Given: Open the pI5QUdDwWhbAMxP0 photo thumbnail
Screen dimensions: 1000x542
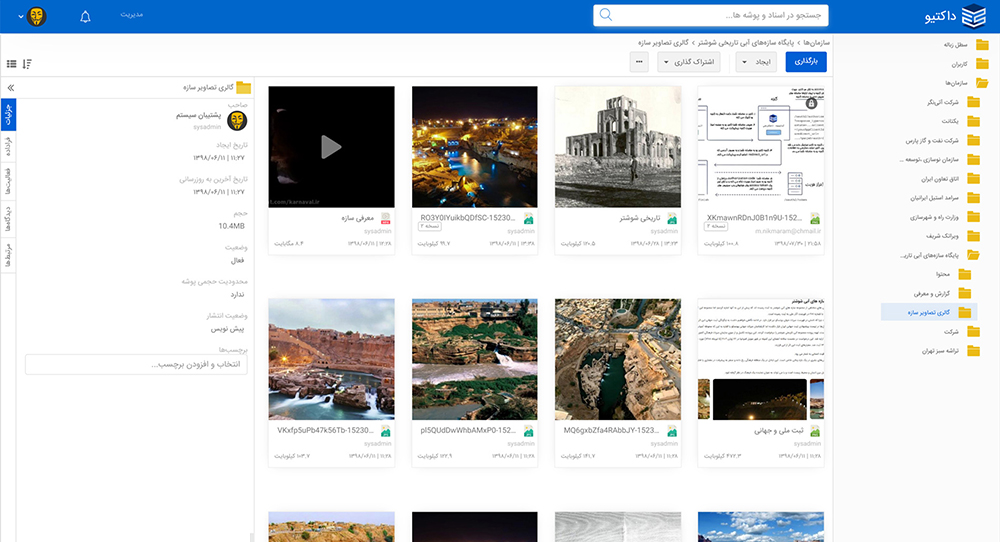Looking at the screenshot, I should click(474, 359).
